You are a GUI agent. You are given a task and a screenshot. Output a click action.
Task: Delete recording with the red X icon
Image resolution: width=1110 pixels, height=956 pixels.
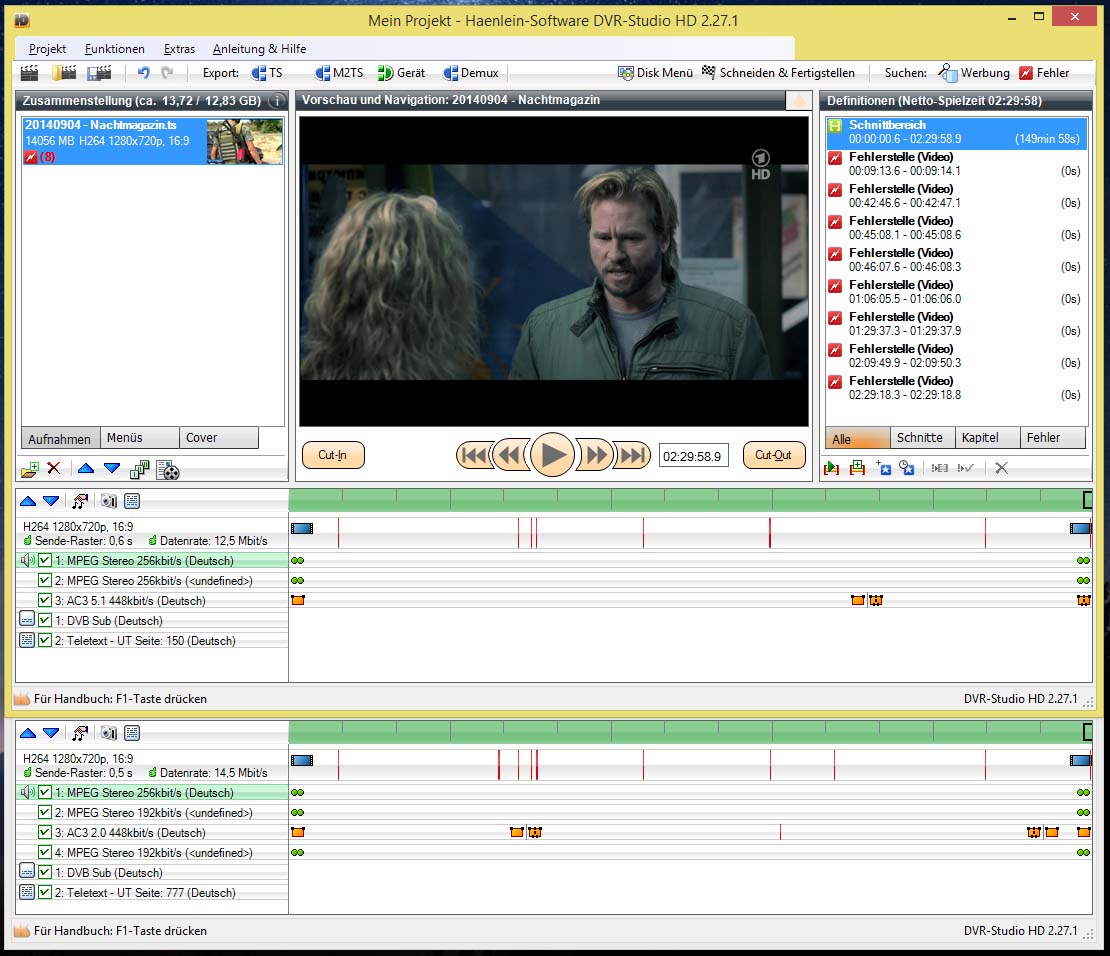[x=54, y=469]
